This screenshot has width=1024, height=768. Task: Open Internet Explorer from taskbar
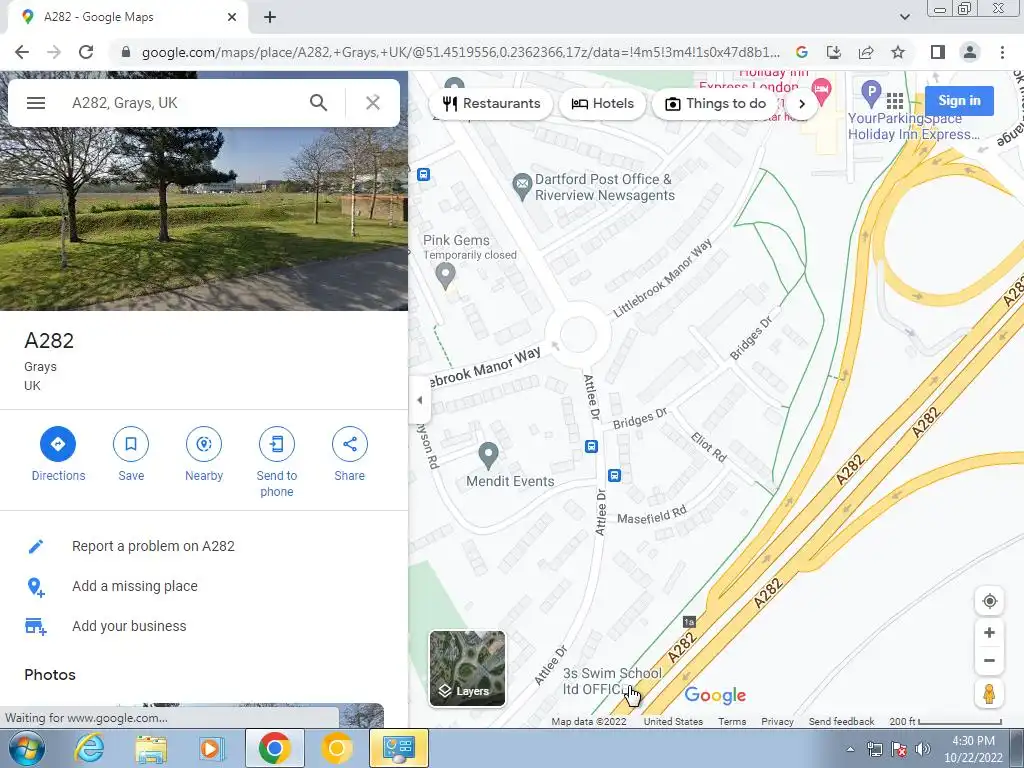89,748
